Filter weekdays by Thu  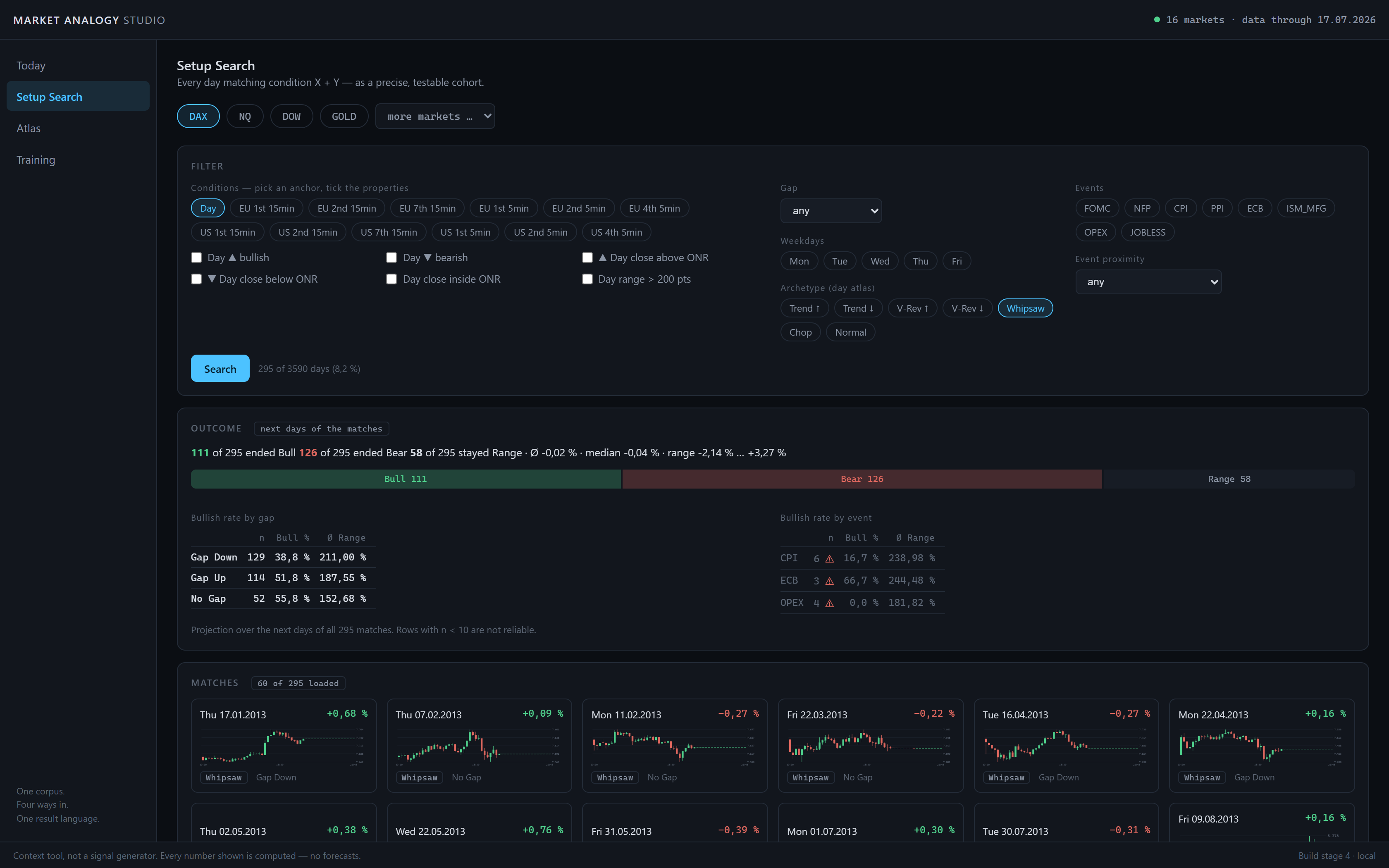click(921, 261)
